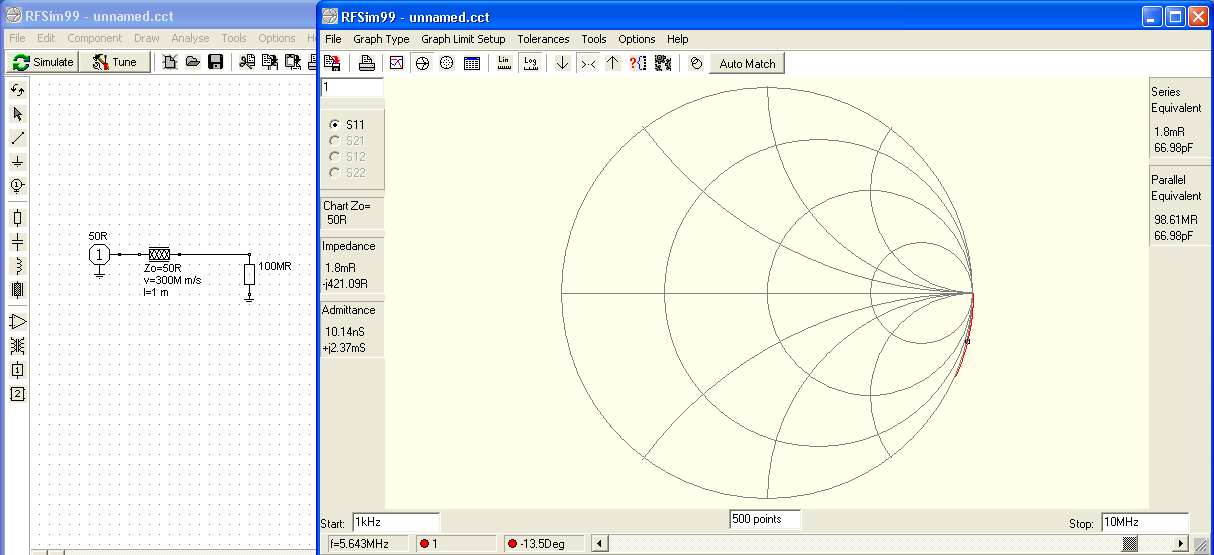Set logarithmic frequency scale with Log icon
This screenshot has height=555, width=1214.
click(531, 63)
